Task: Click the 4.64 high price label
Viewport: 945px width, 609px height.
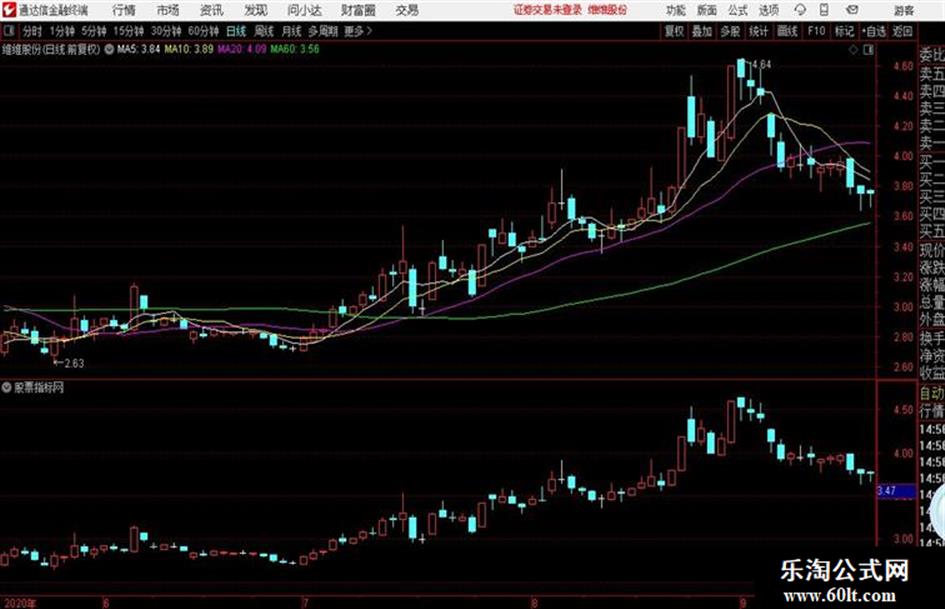Action: tap(761, 64)
